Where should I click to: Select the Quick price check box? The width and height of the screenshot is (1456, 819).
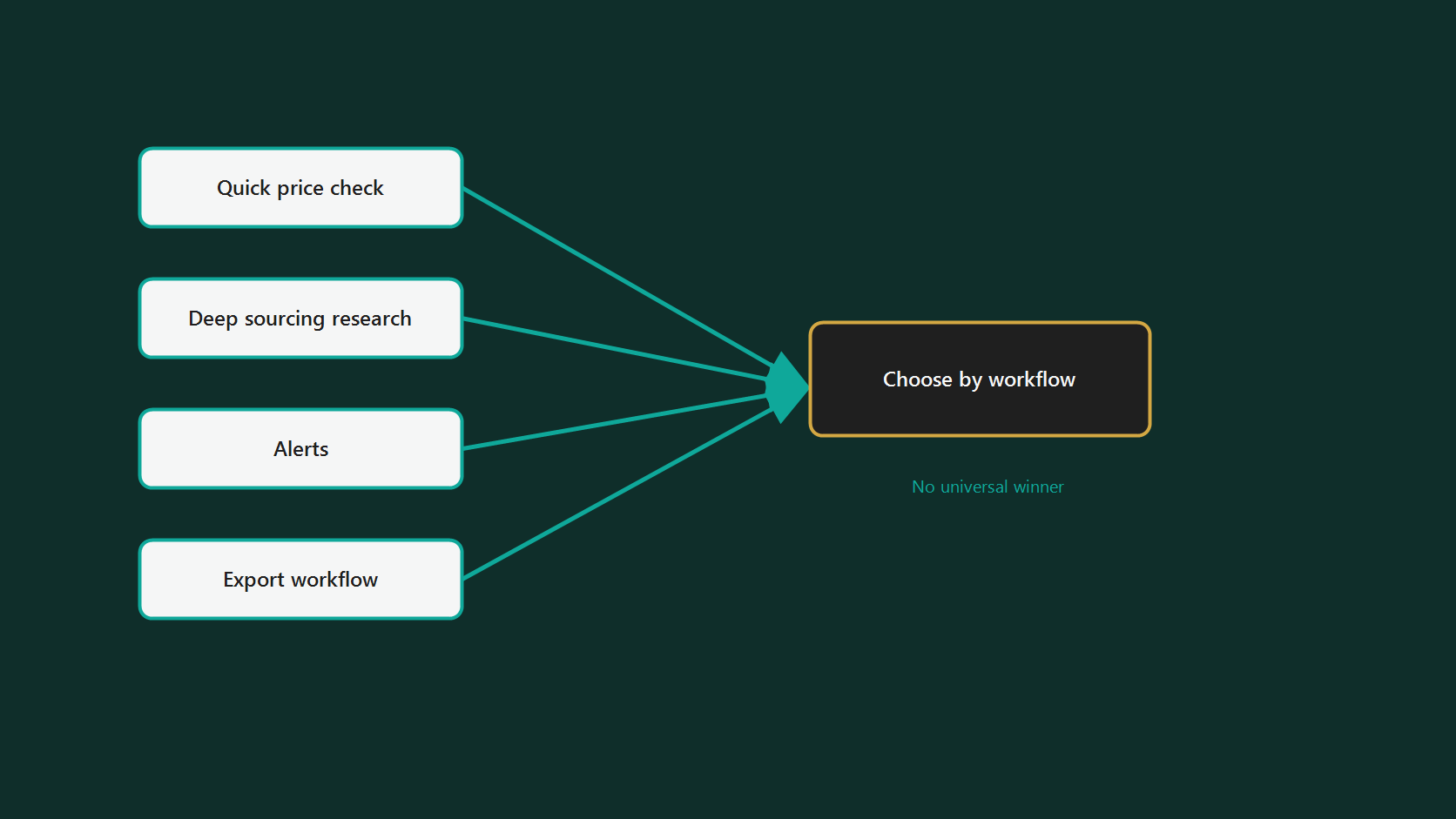(x=300, y=188)
